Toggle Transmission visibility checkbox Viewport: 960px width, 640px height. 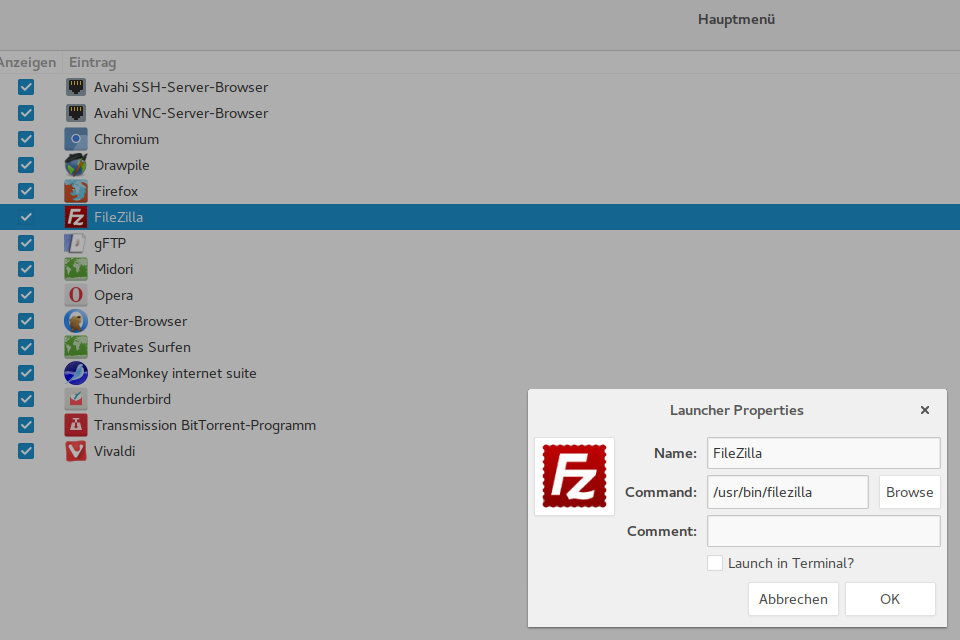tap(26, 425)
